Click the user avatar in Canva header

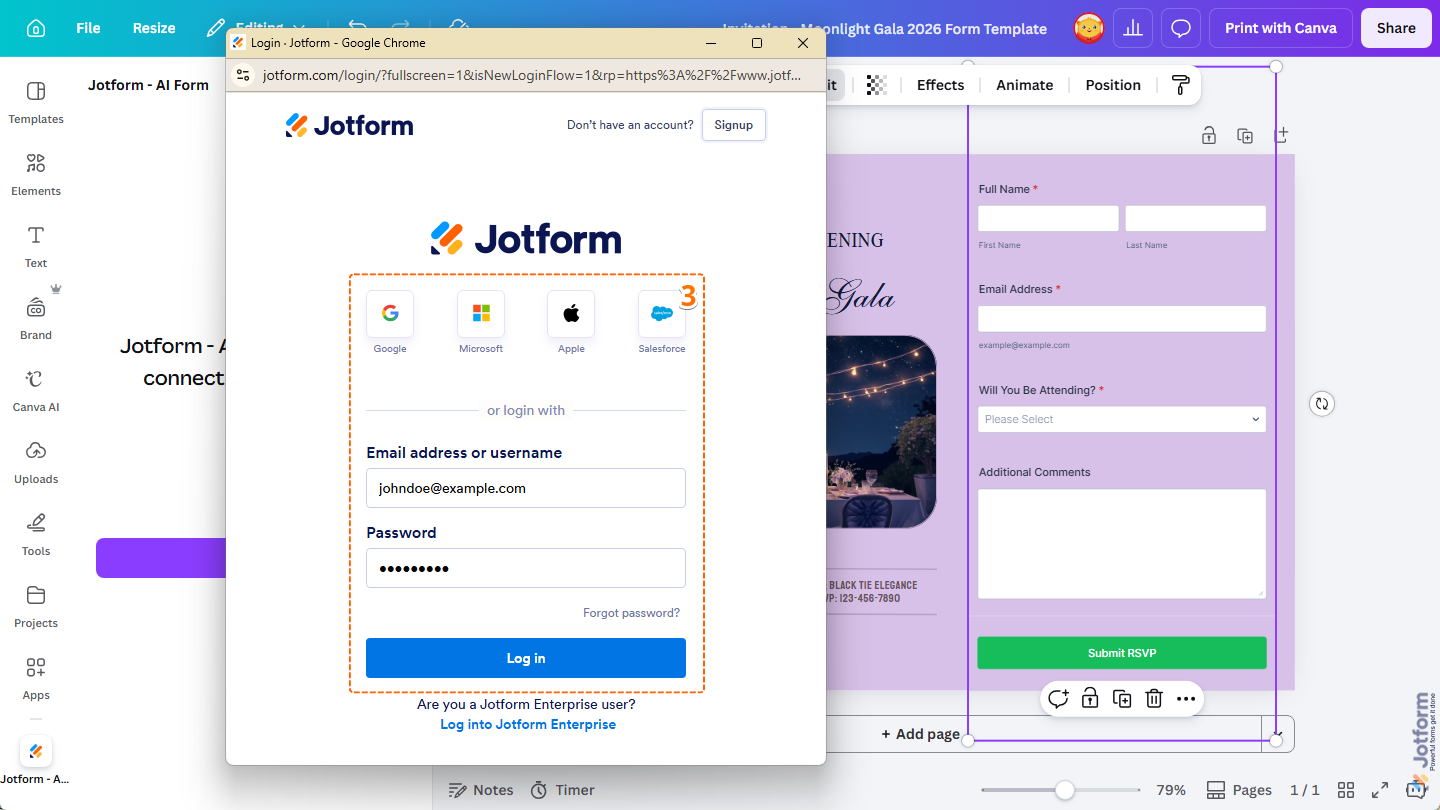(1089, 28)
